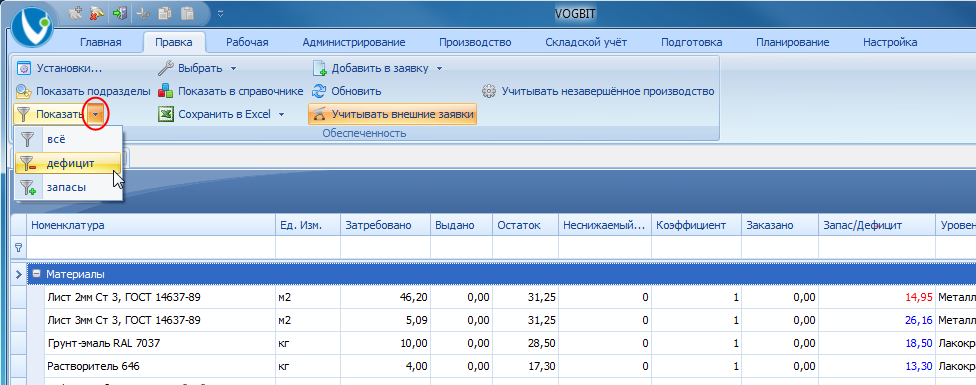
Task: Click the 17,30 Остаток cell
Action: coord(526,366)
